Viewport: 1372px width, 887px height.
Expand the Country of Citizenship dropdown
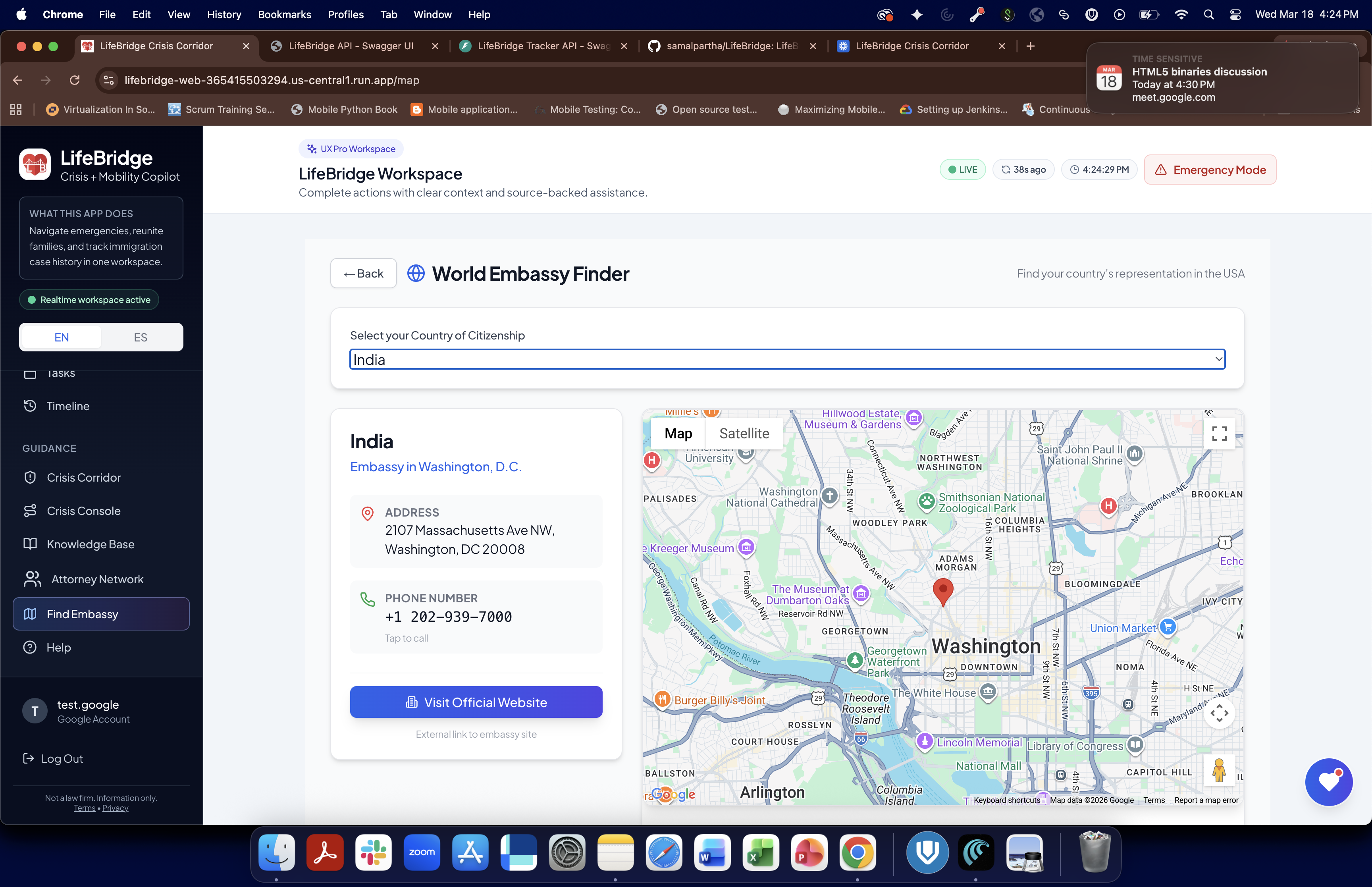click(787, 359)
